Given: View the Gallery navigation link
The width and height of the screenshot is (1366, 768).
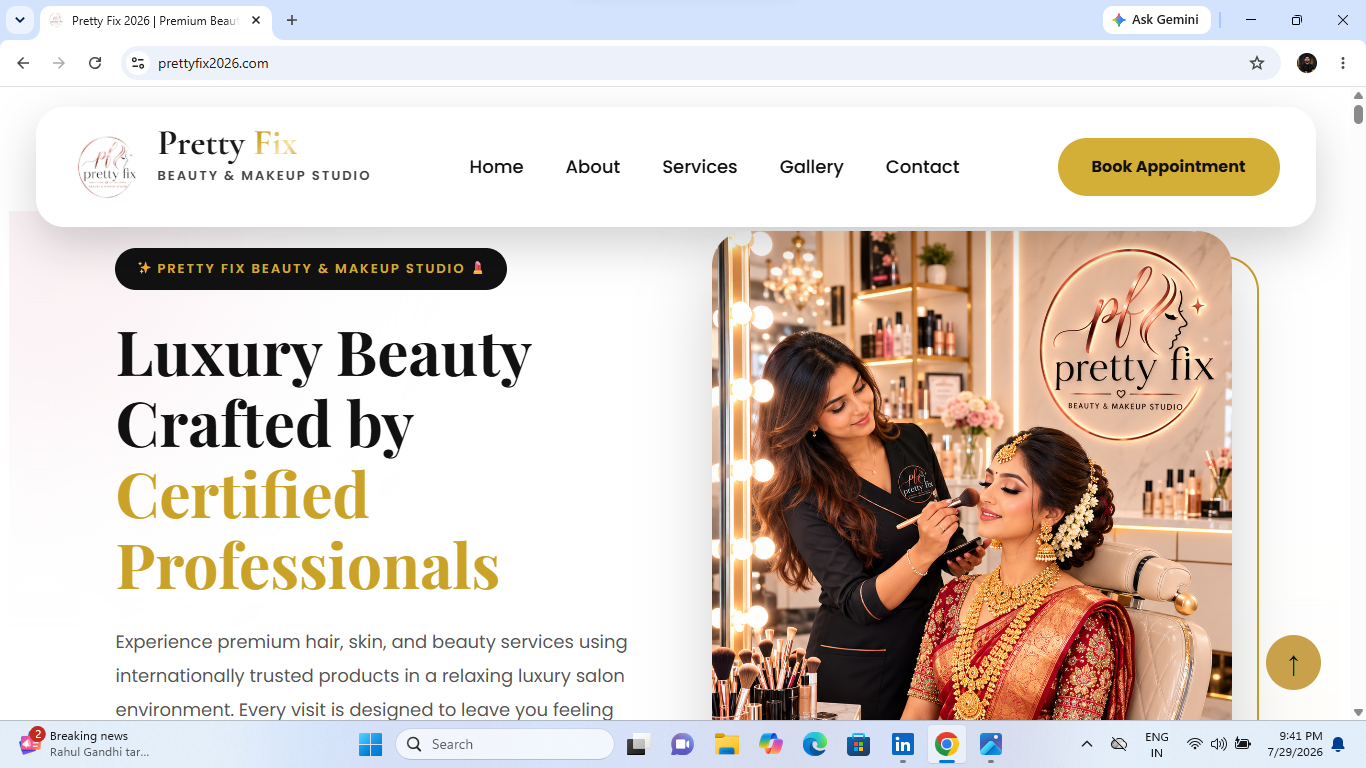Looking at the screenshot, I should point(811,167).
